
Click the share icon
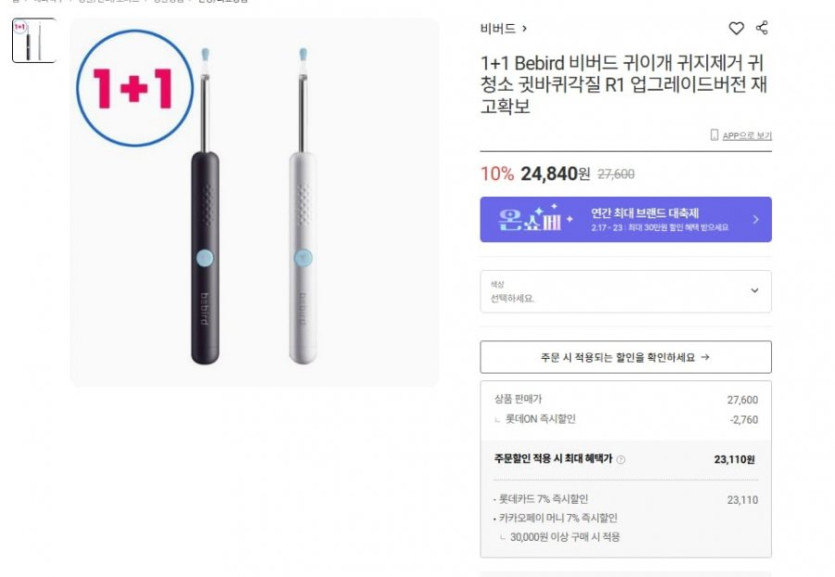(762, 28)
